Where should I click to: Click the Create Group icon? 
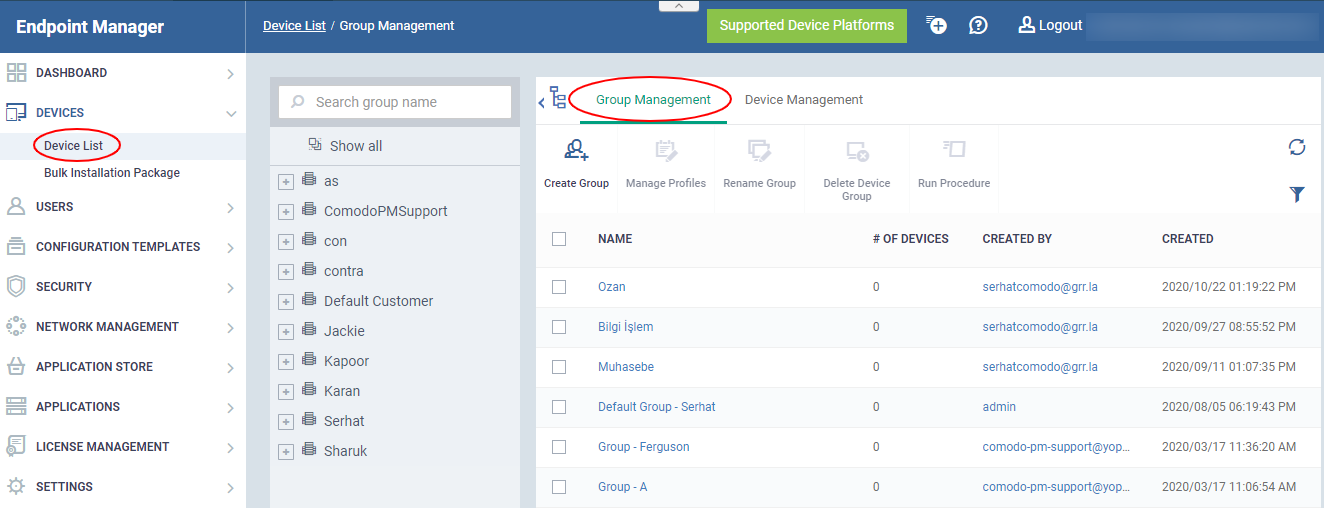pyautogui.click(x=576, y=151)
